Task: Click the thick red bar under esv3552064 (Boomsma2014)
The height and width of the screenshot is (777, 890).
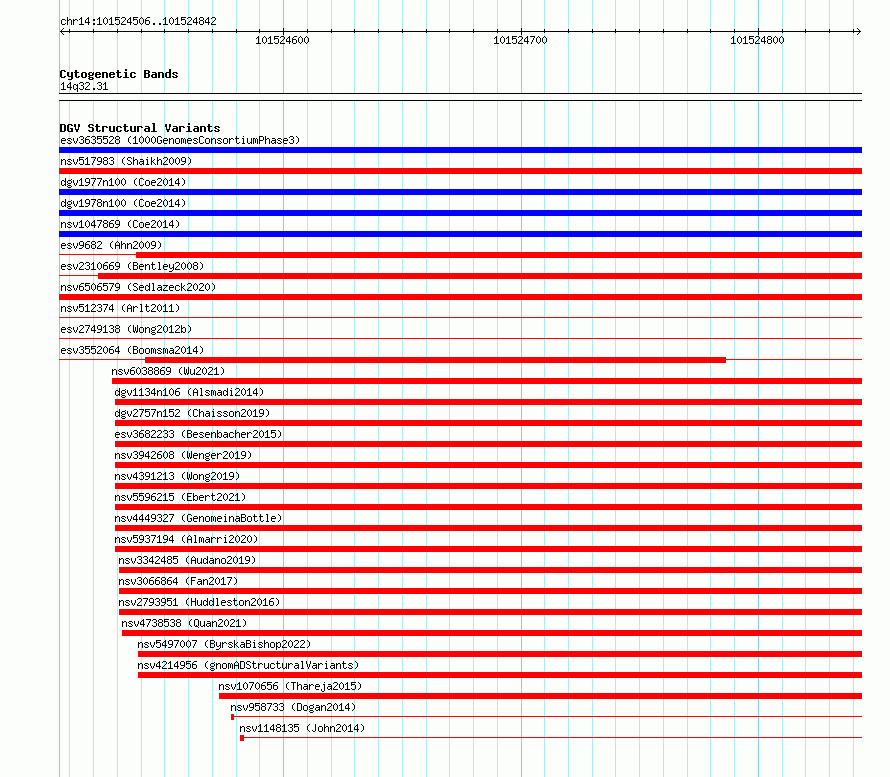Action: [x=435, y=360]
